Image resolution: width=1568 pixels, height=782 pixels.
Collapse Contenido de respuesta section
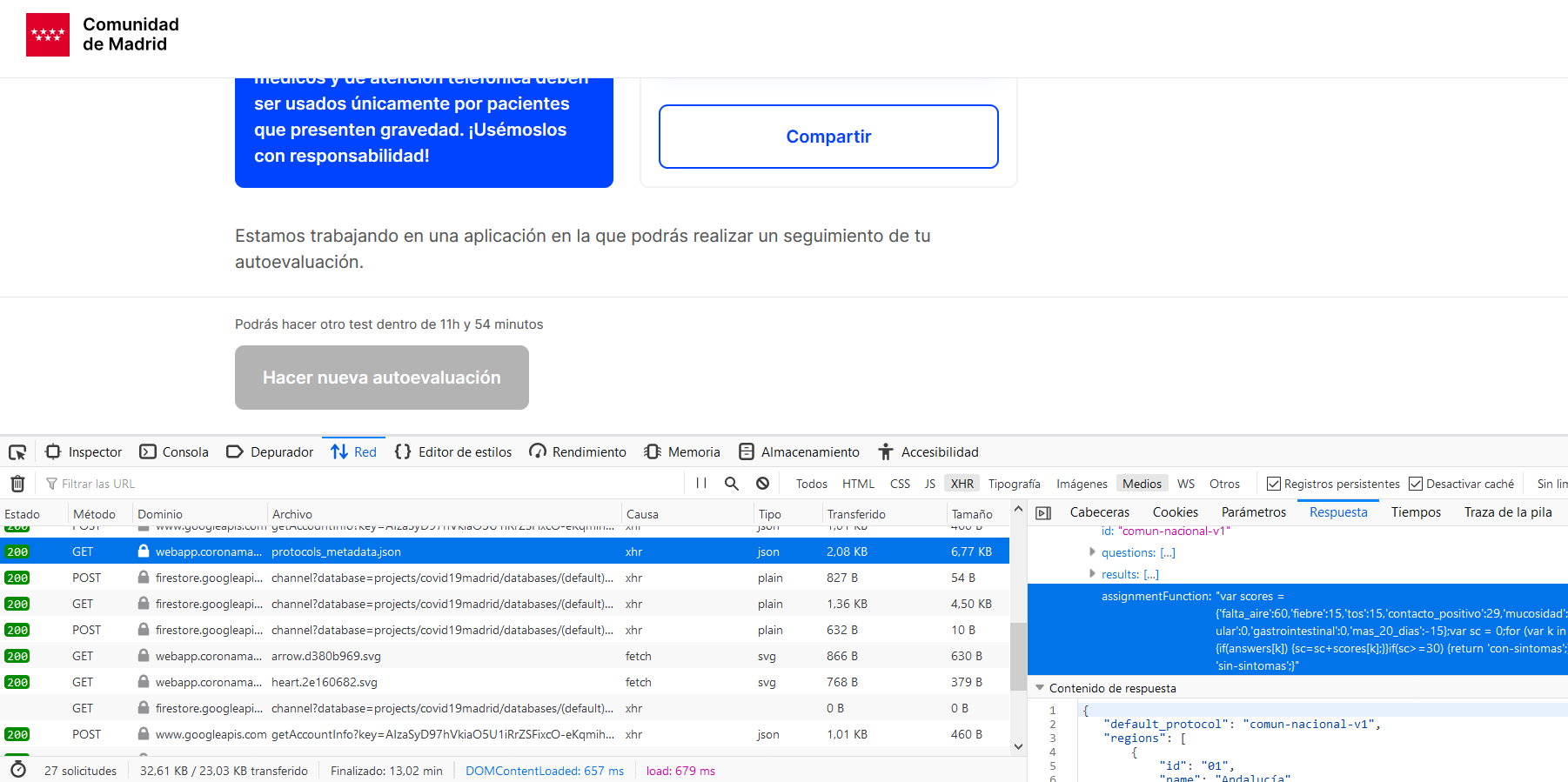click(1039, 688)
